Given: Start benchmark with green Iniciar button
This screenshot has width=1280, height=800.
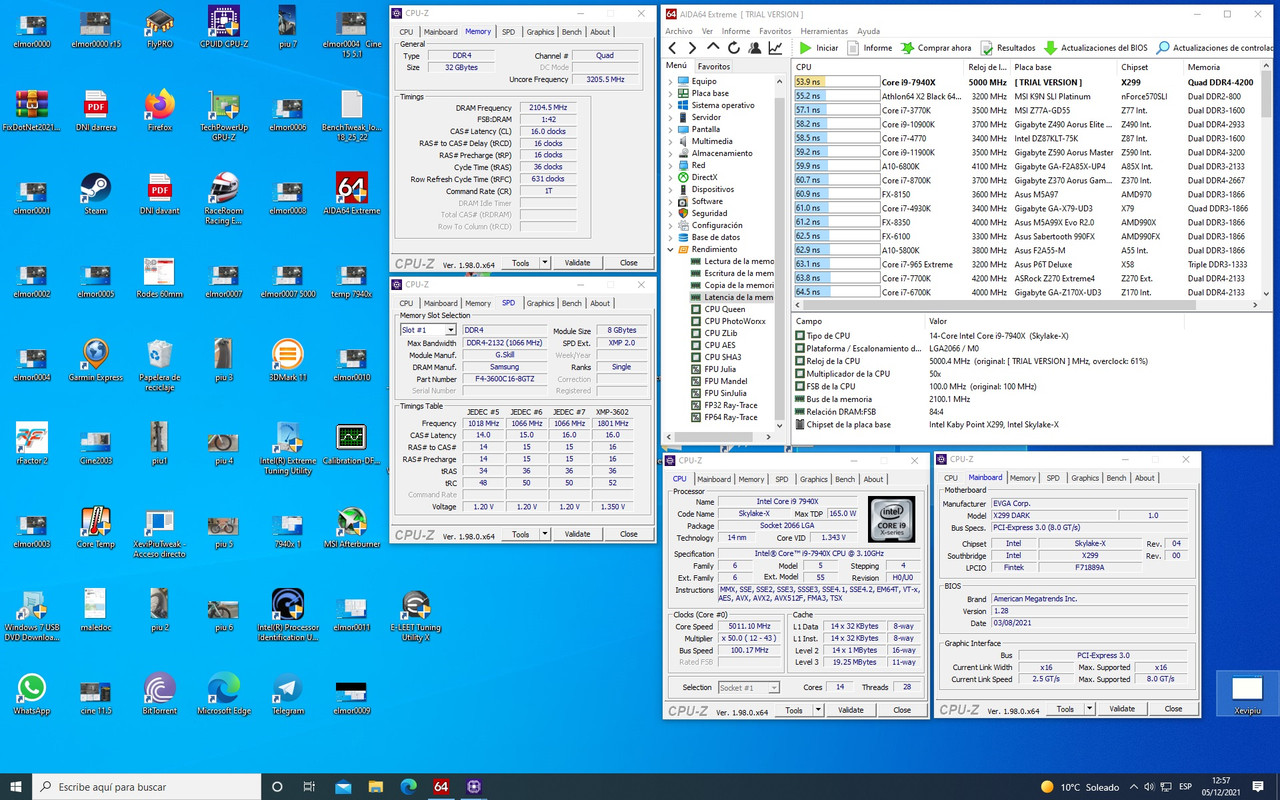Looking at the screenshot, I should pyautogui.click(x=819, y=48).
